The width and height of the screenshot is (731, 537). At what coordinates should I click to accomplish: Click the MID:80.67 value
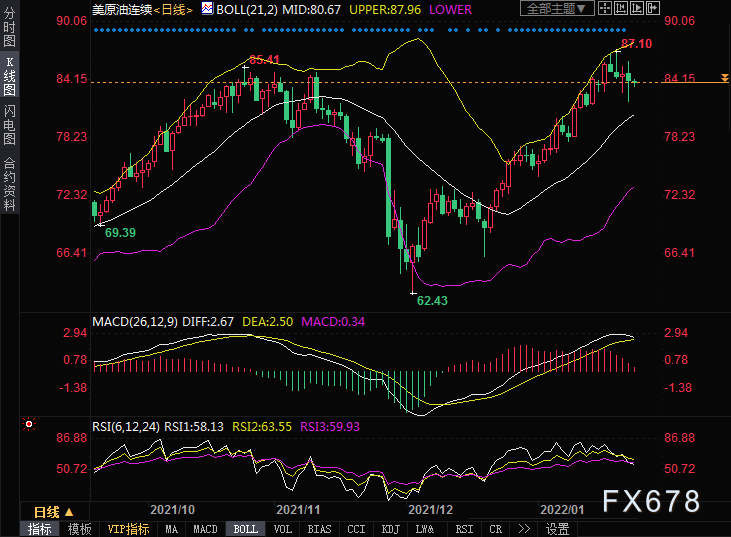[x=311, y=10]
